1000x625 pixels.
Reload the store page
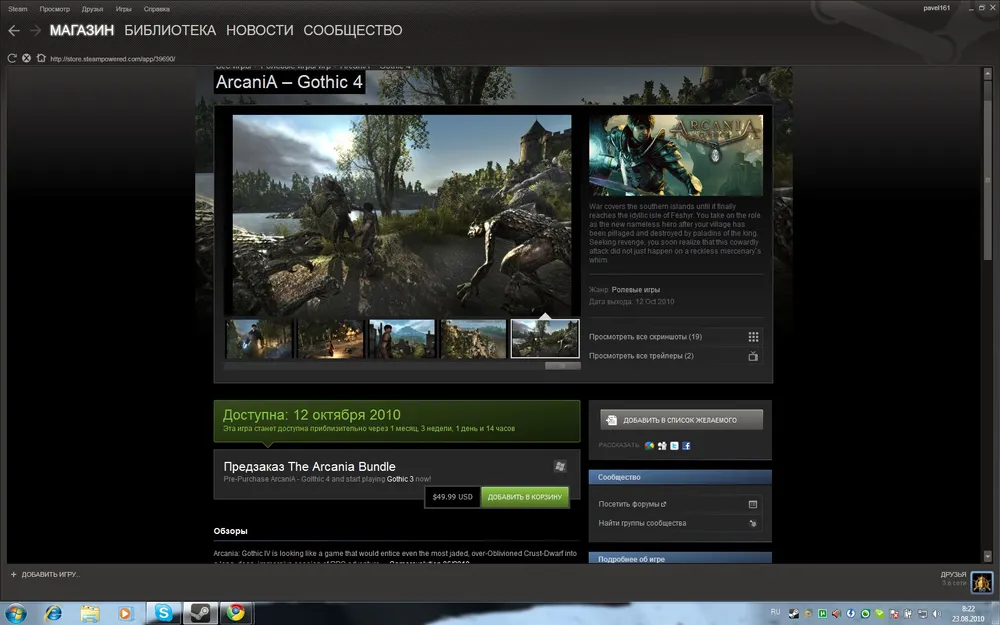point(12,58)
